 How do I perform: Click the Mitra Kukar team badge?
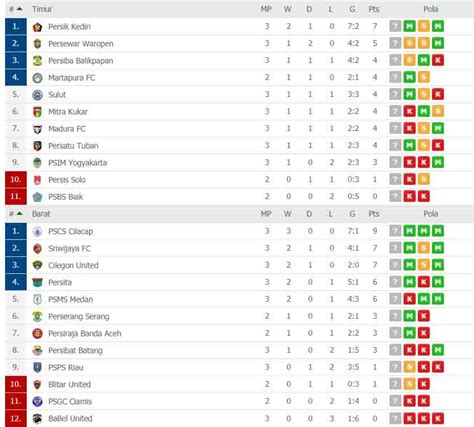[x=37, y=112]
